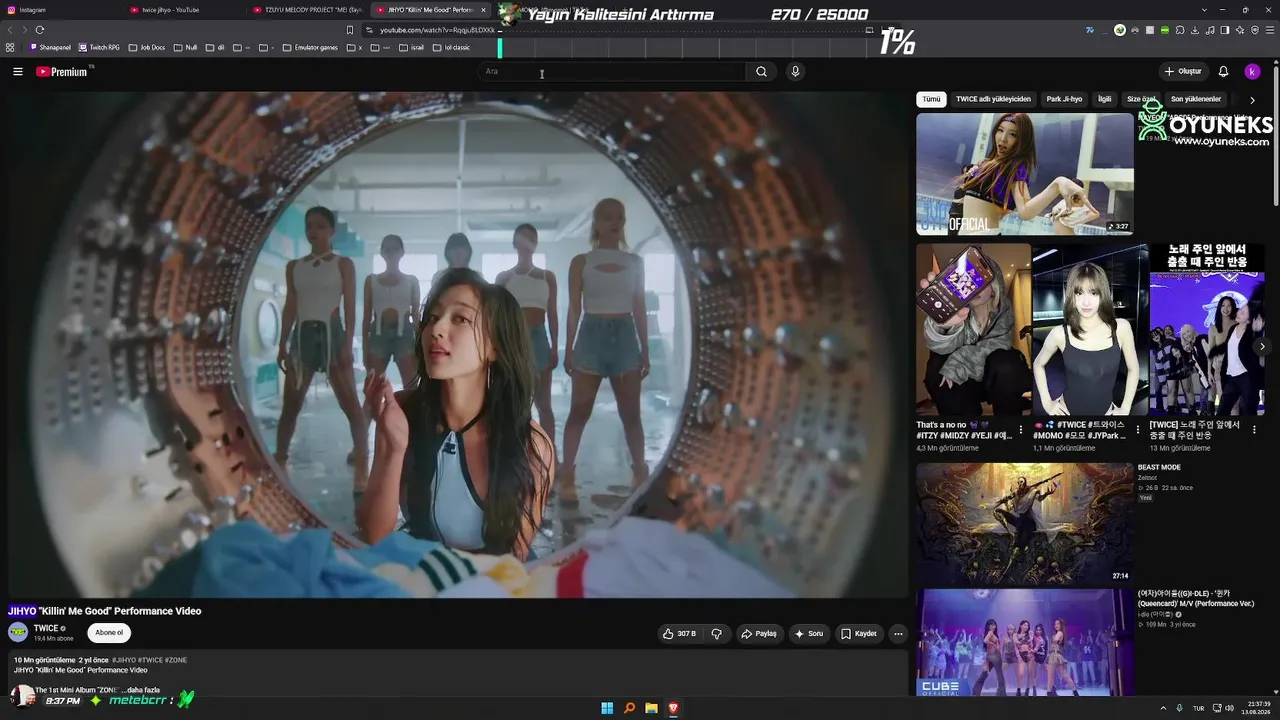The image size is (1280, 720).
Task: Open the apps grid in bookmarks bar
Action: click(10, 47)
